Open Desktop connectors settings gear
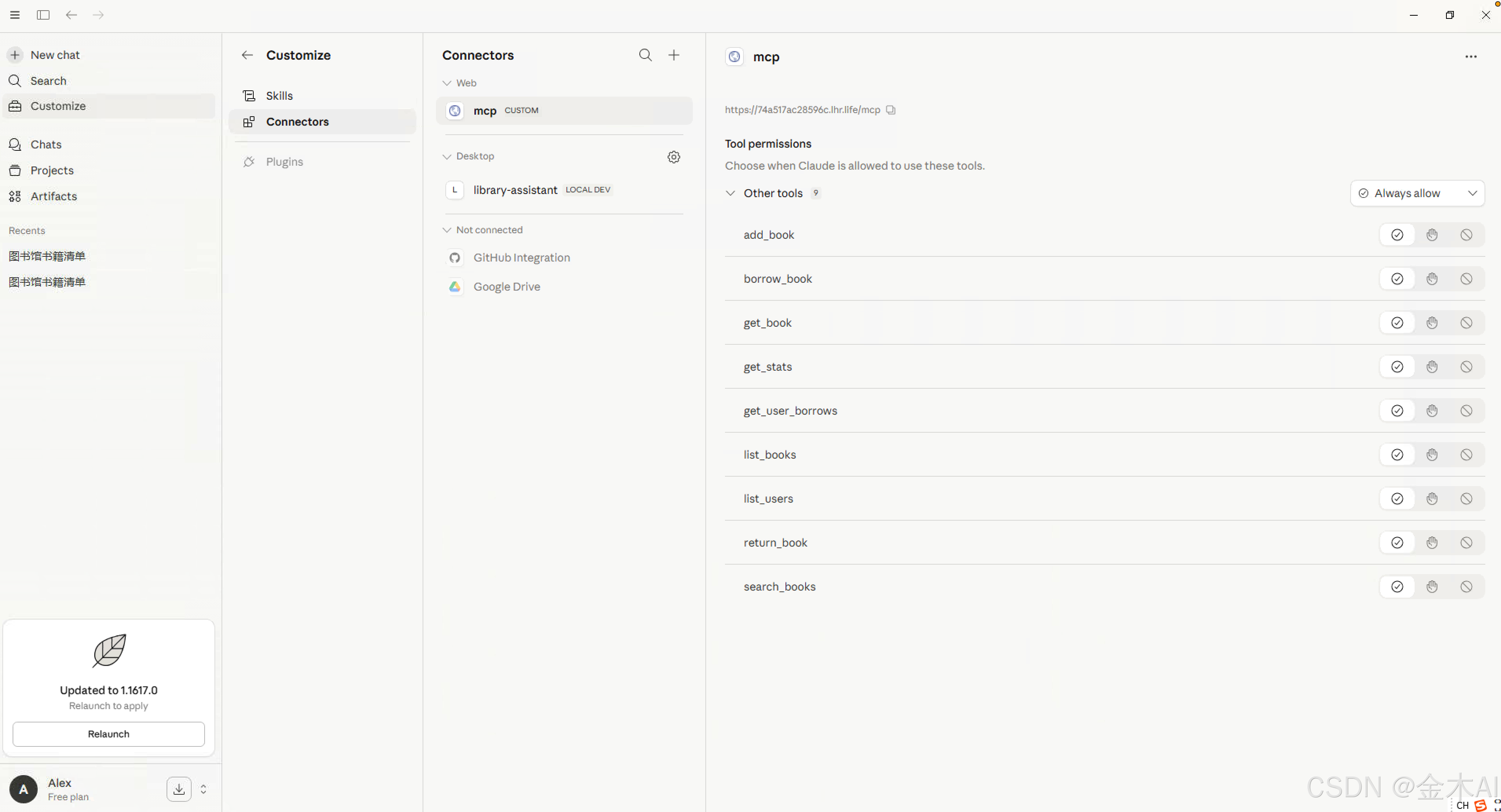This screenshot has width=1501, height=812. (674, 157)
